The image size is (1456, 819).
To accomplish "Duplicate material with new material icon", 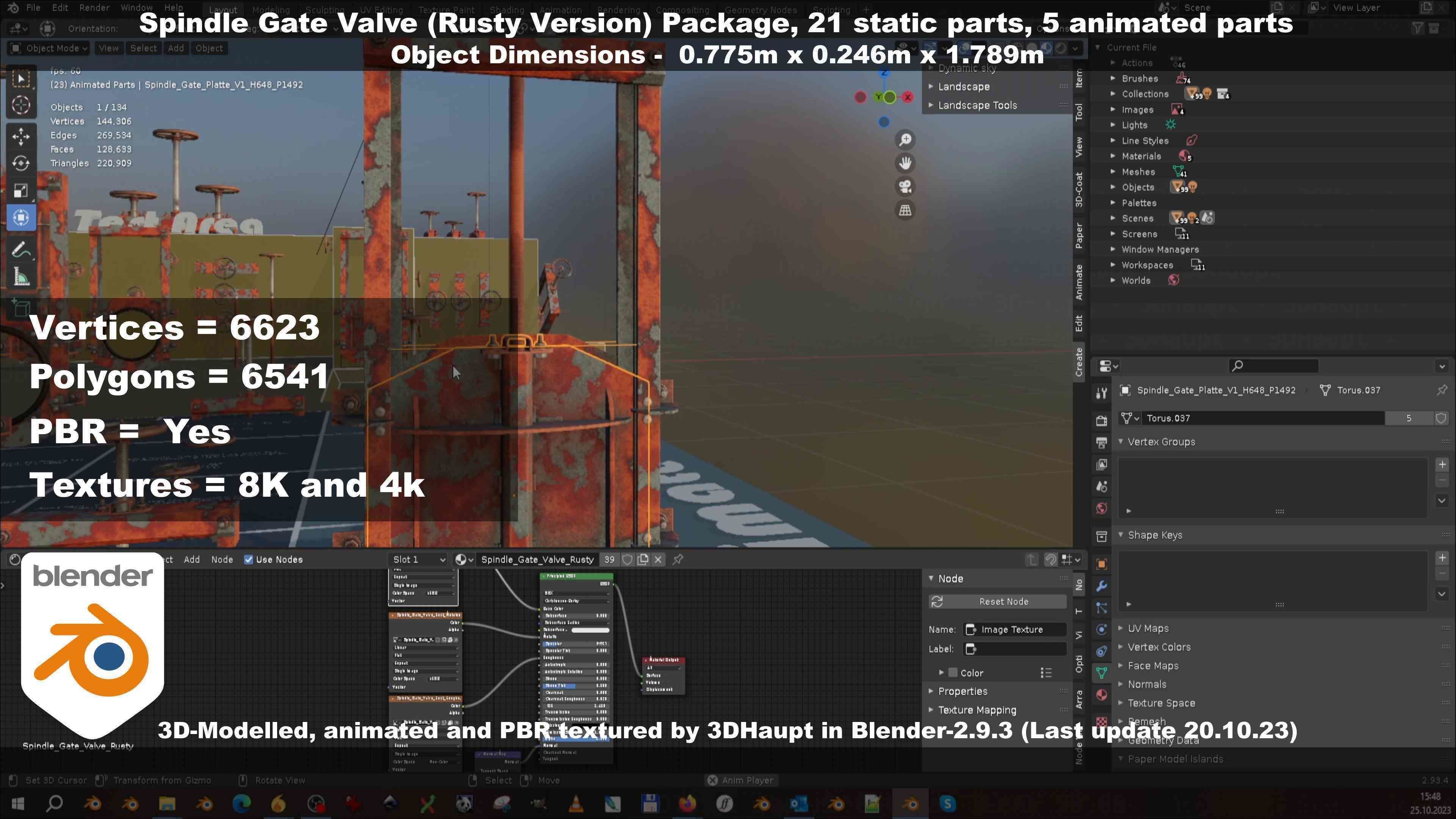I will 643,560.
